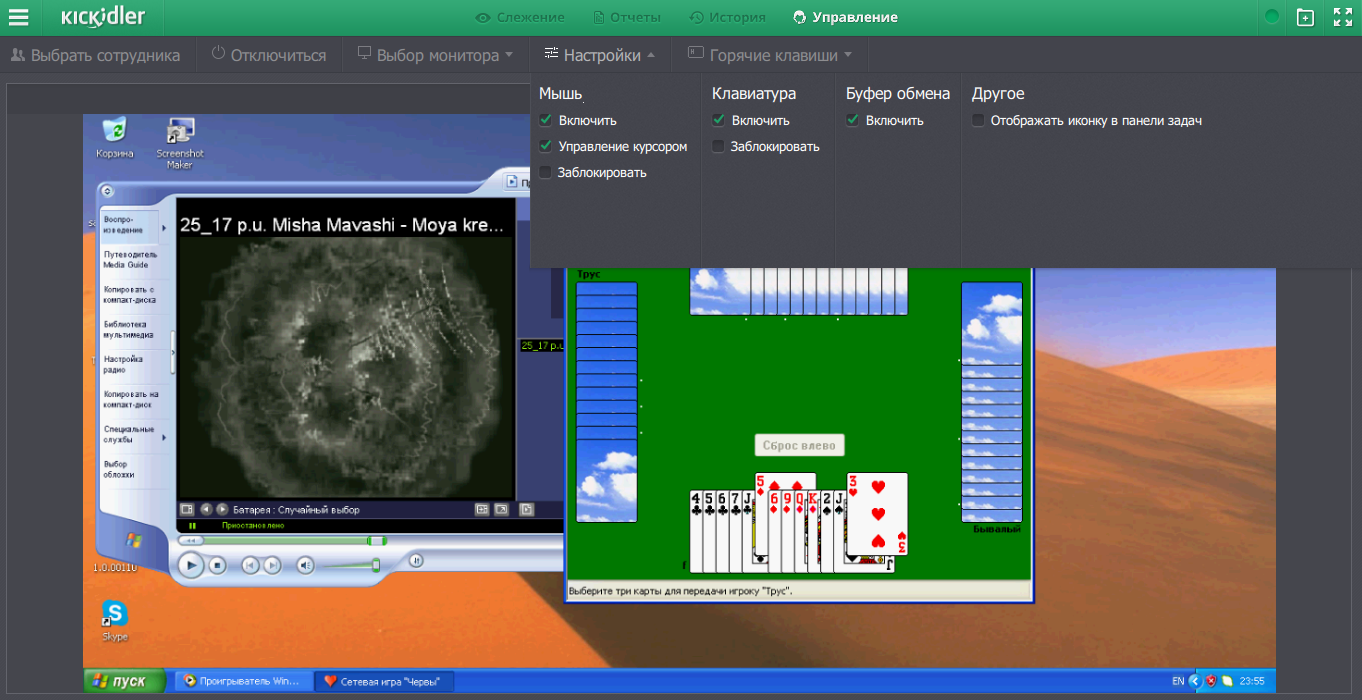Image resolution: width=1362 pixels, height=700 pixels.
Task: Open Screenshot Maker desktop shortcut
Action: 180,143
